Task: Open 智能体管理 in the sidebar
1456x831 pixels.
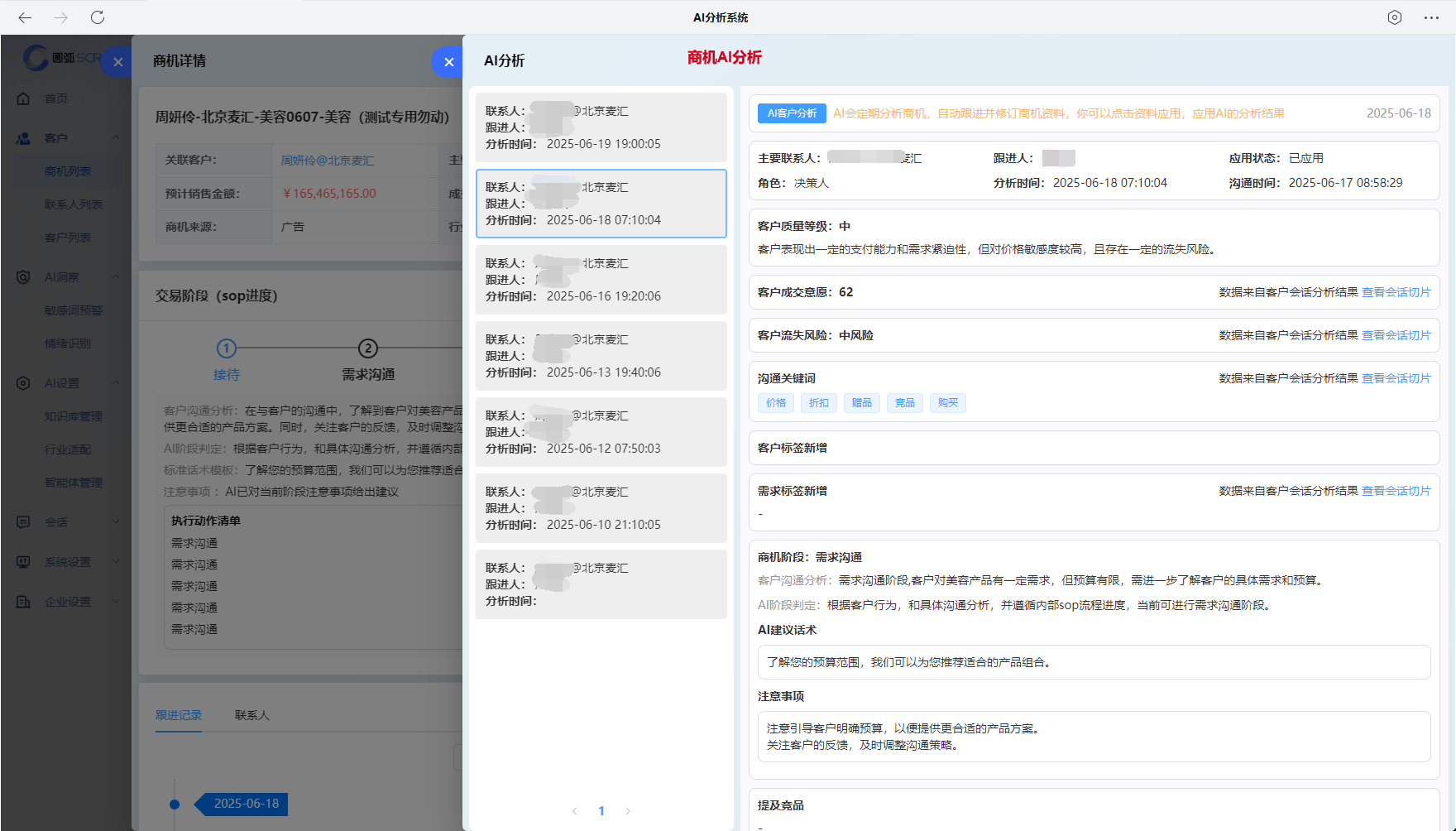Action: (74, 483)
